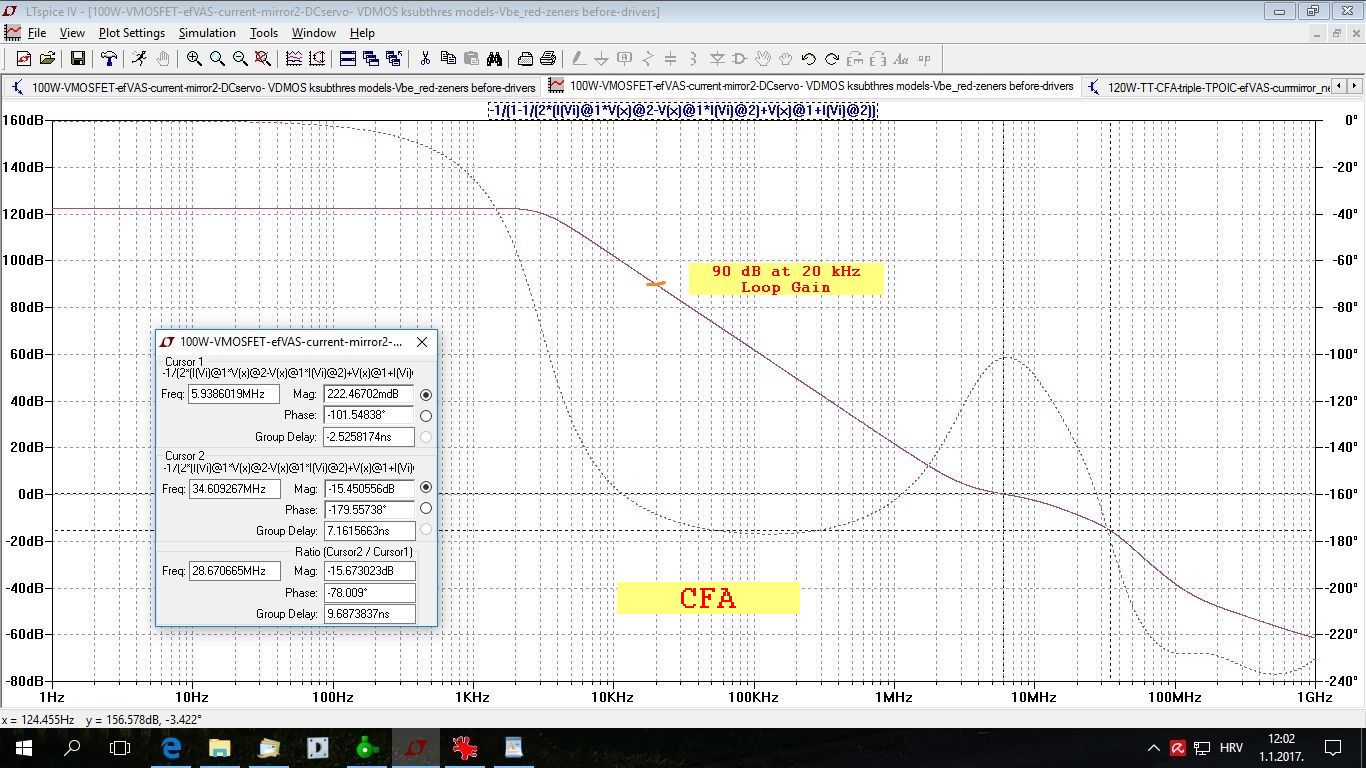
Task: Click the Cut scissors icon
Action: (425, 59)
